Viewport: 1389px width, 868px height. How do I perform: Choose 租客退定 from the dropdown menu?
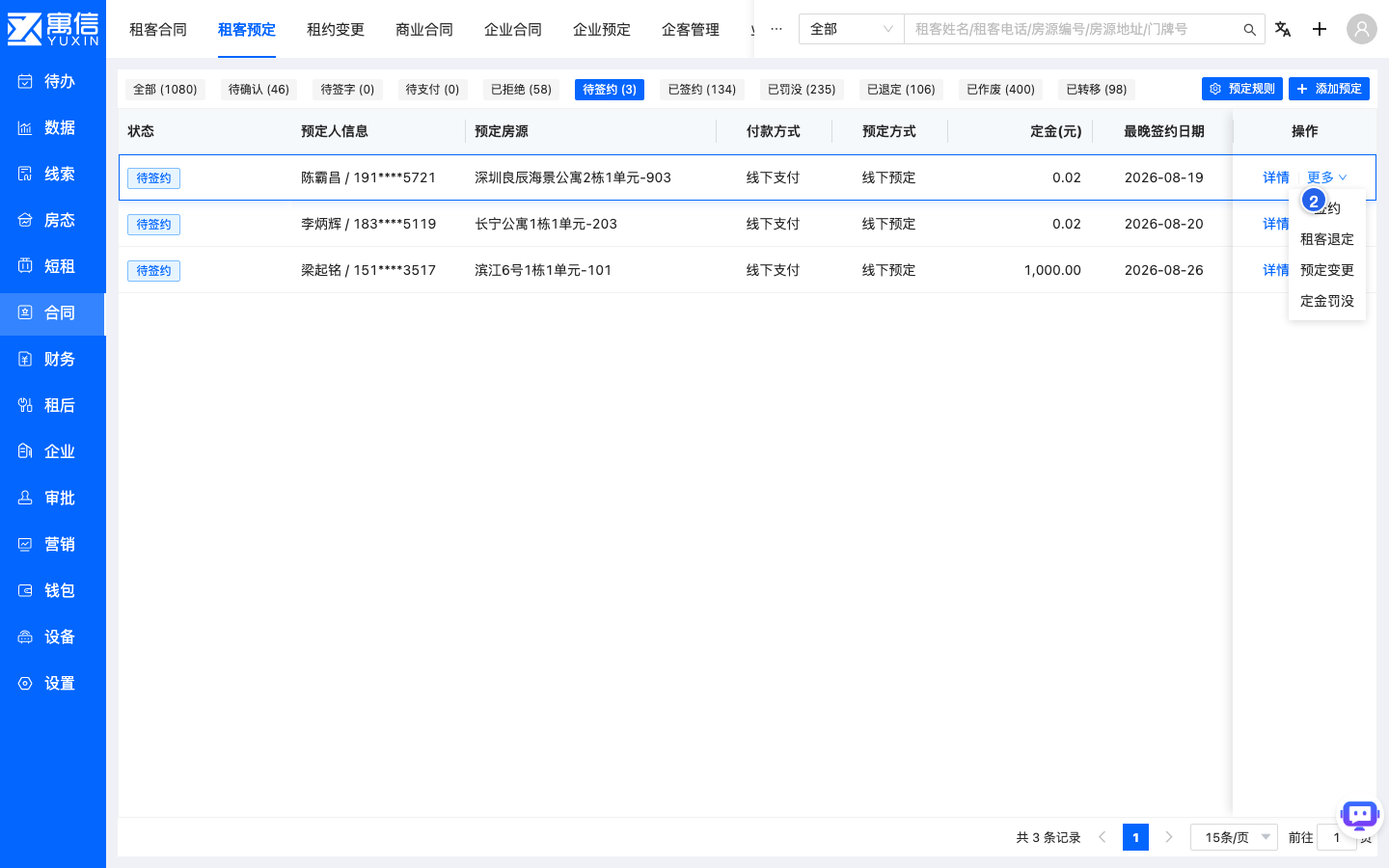pos(1327,239)
